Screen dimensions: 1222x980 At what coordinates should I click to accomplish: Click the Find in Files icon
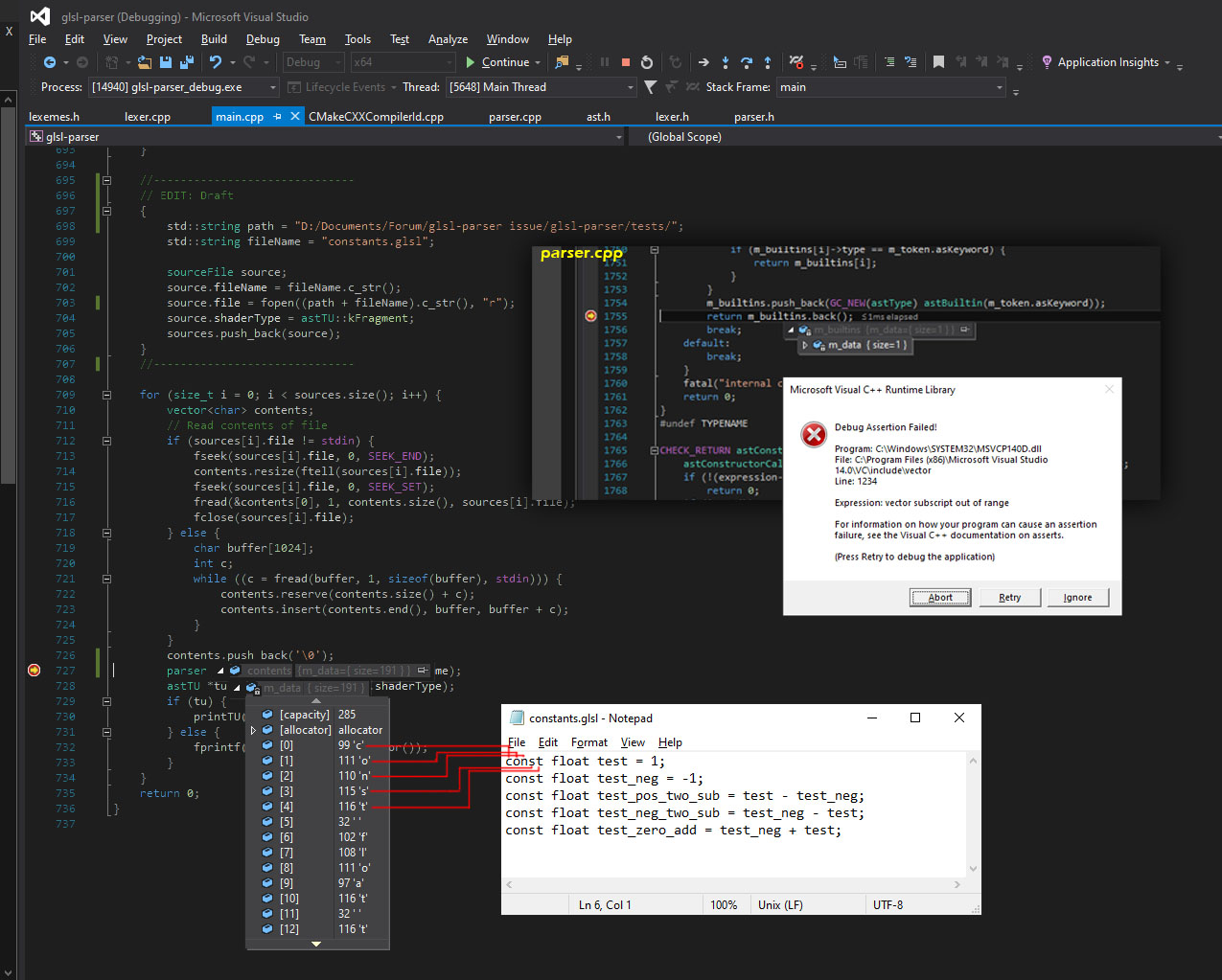(563, 62)
